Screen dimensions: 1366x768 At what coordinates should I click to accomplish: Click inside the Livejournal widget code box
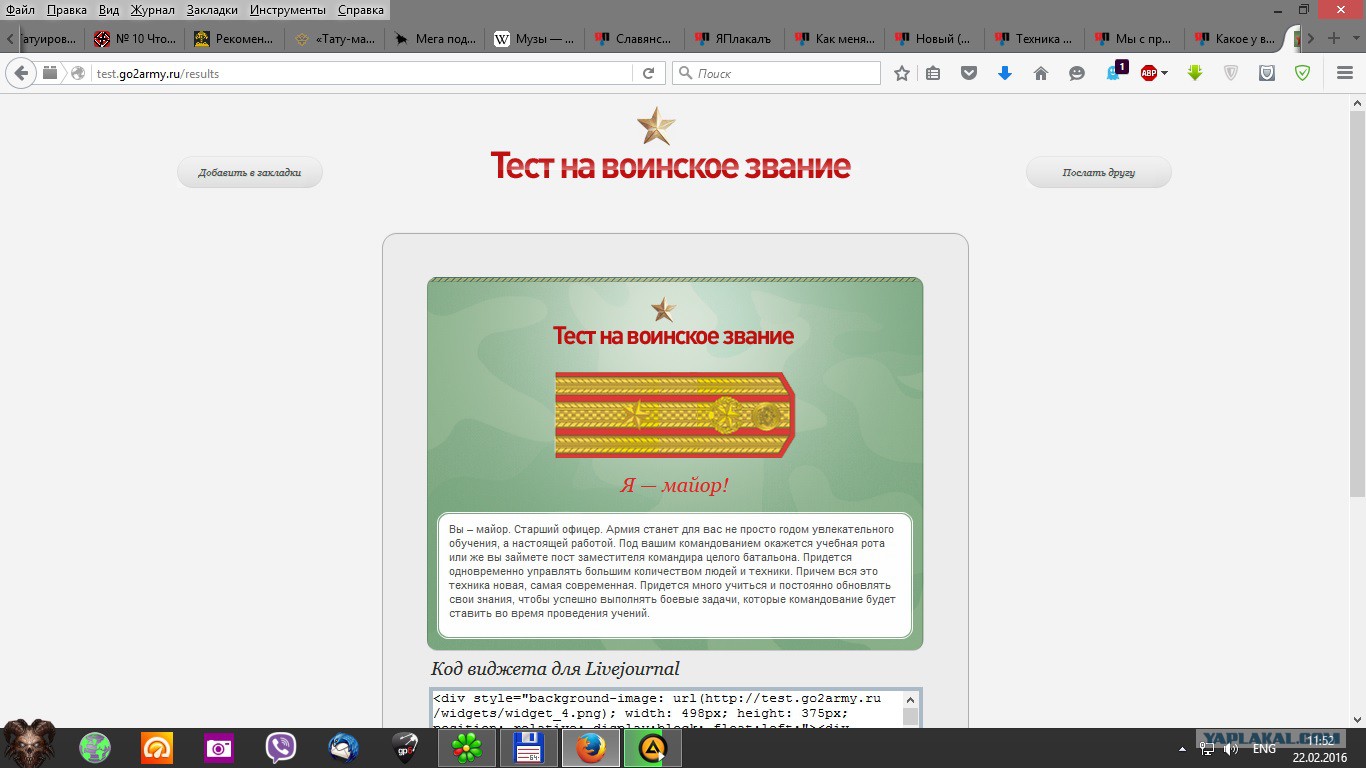(x=665, y=708)
